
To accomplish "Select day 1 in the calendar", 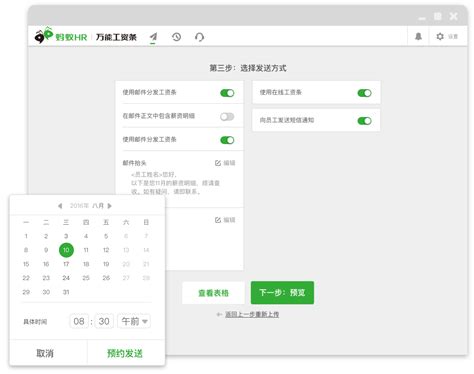I will point(26,236).
